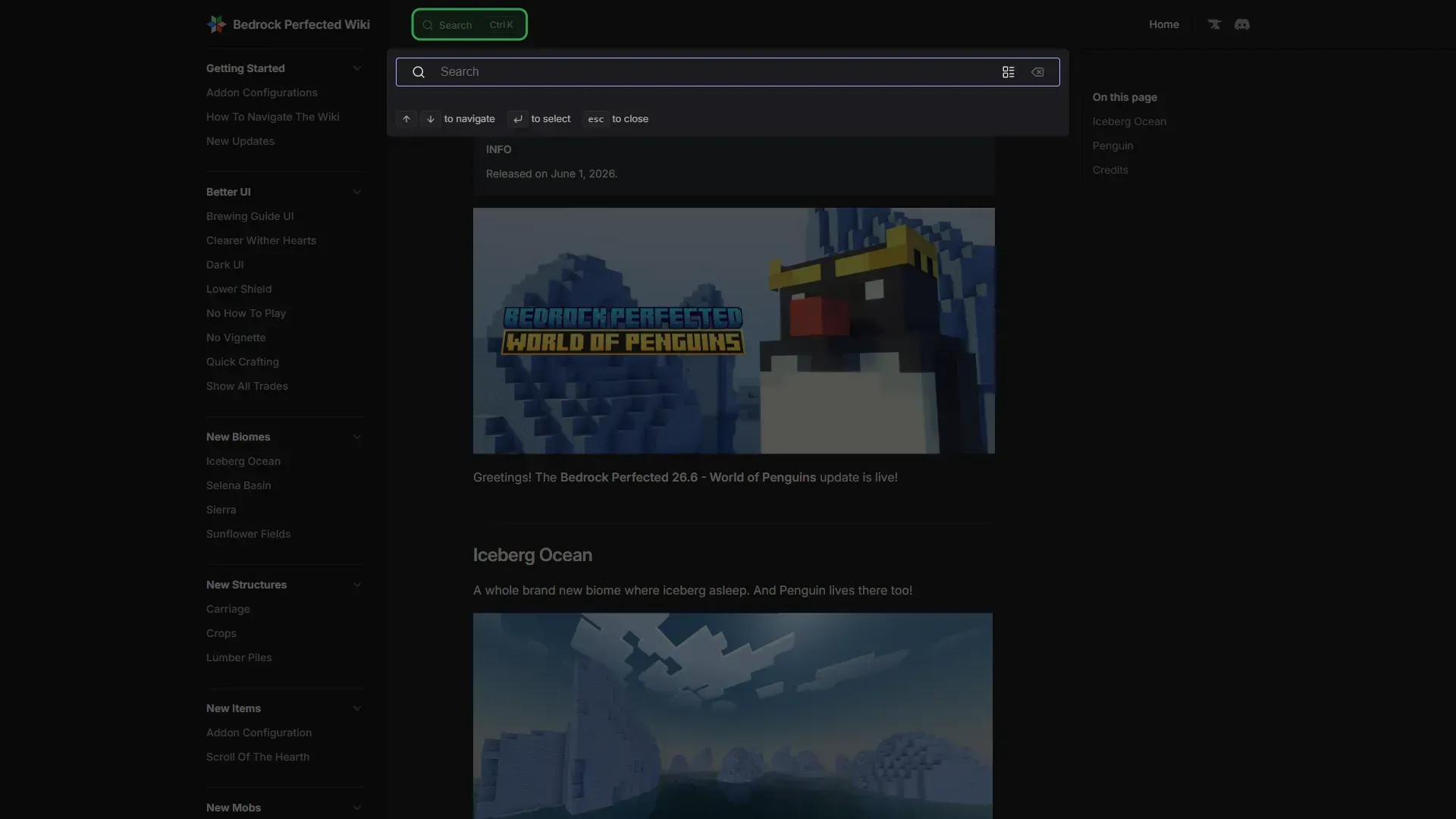Collapse the Better UI section chevron

357,192
